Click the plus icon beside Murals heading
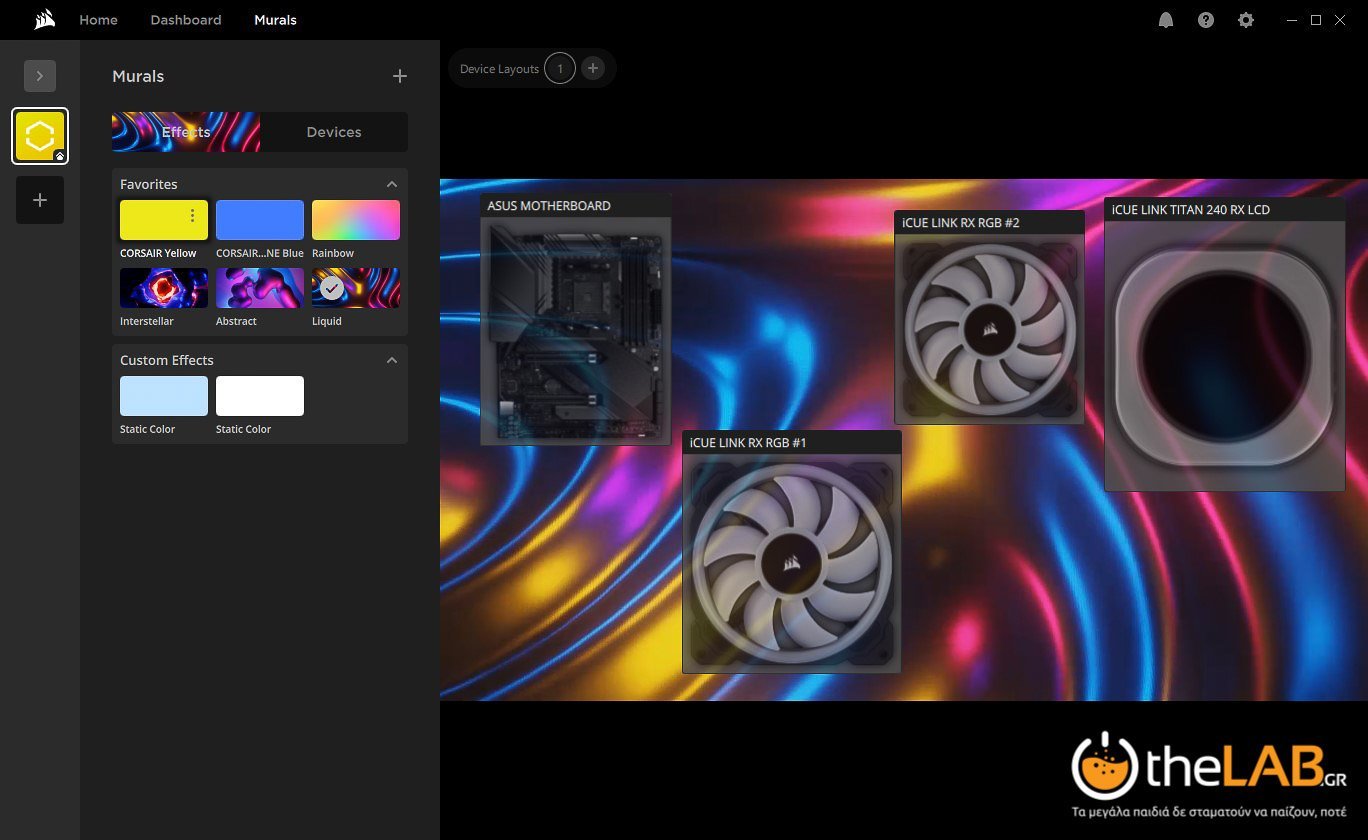The height and width of the screenshot is (840, 1368). 400,76
